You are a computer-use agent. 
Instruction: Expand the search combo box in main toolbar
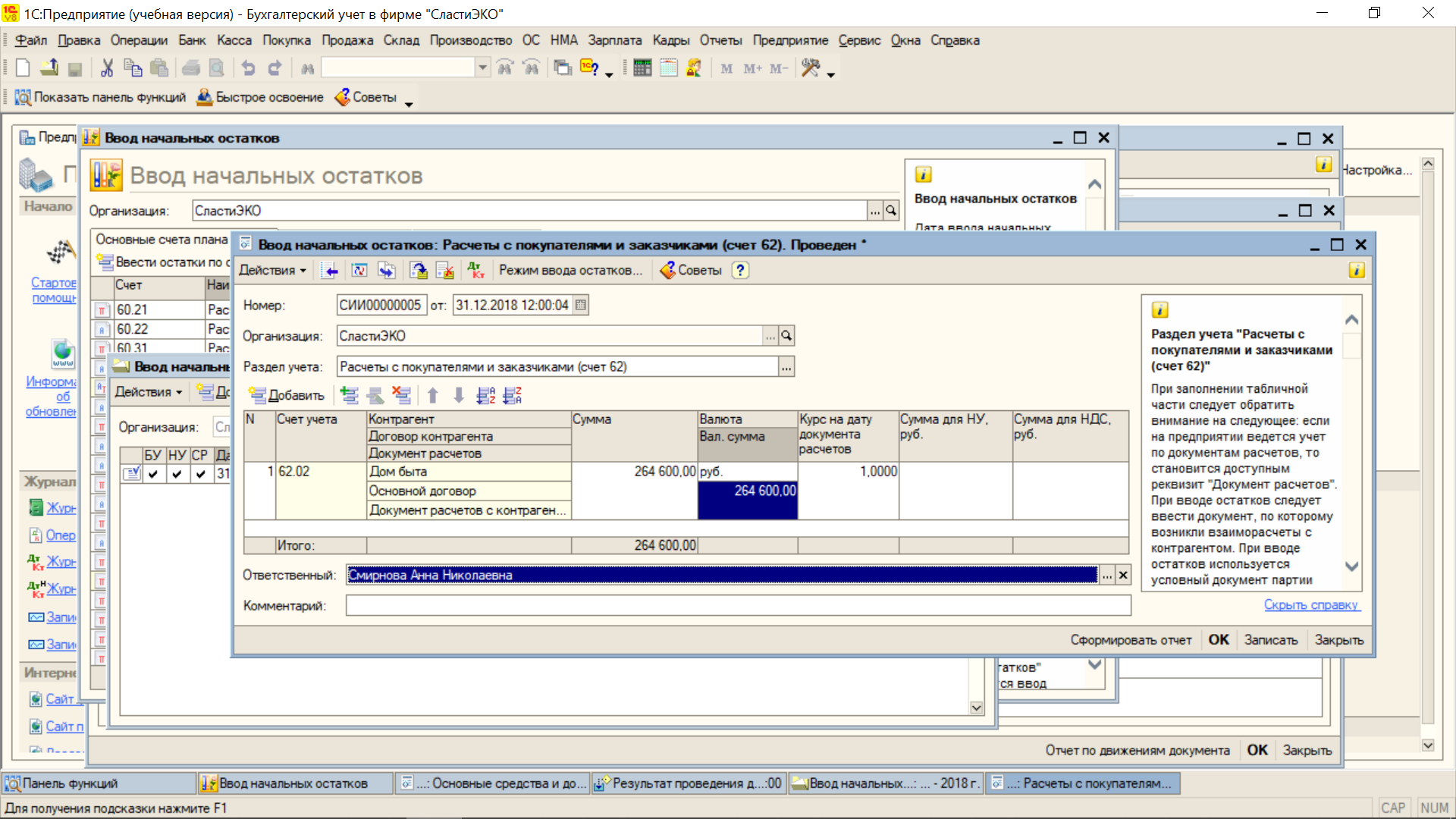(482, 68)
